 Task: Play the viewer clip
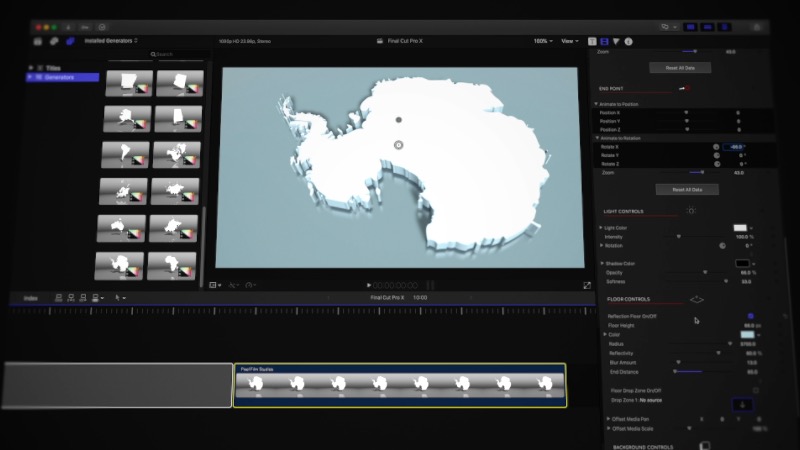[368, 285]
